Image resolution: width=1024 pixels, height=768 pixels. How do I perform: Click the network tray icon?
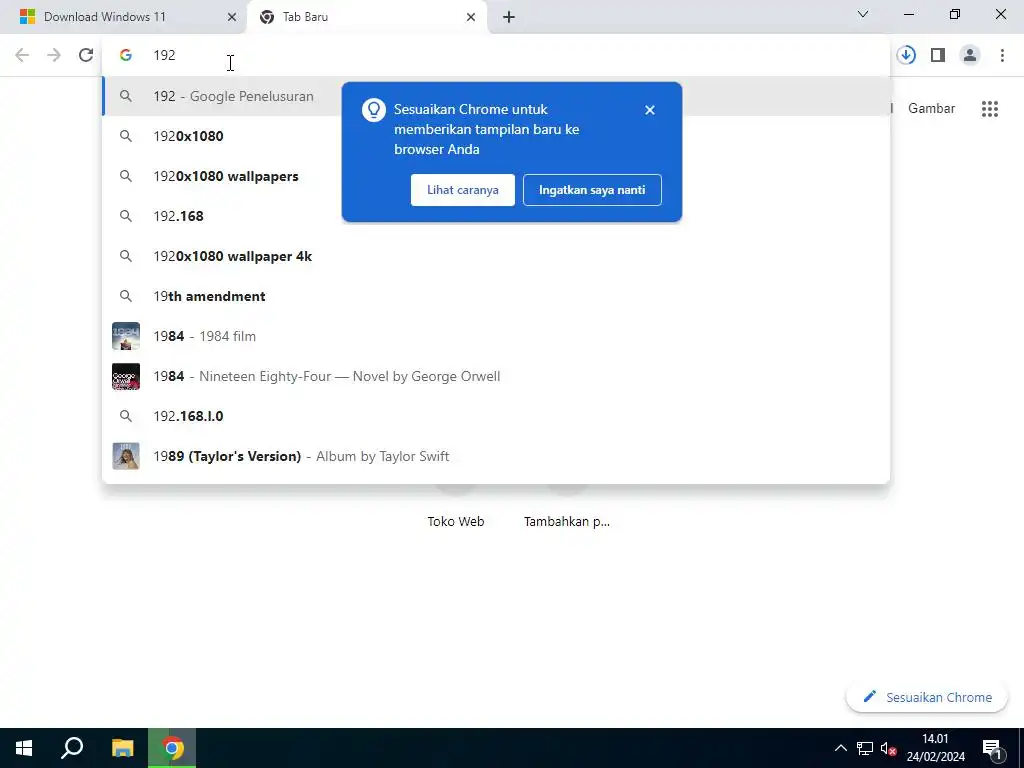[865, 748]
